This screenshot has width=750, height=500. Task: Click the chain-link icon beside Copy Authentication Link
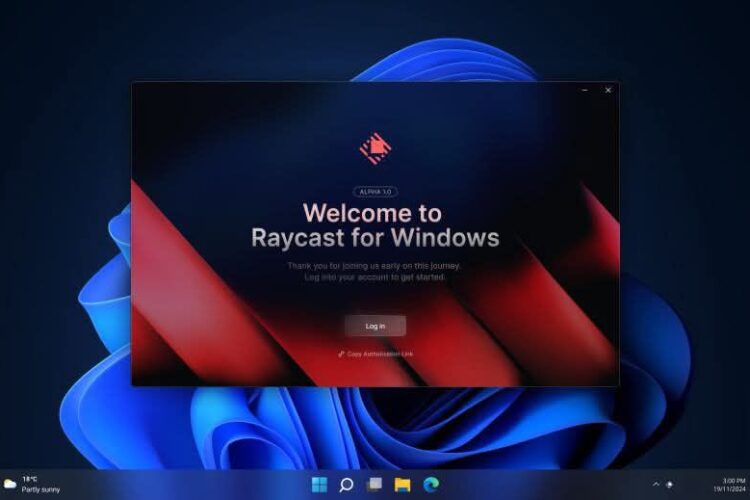(x=342, y=354)
